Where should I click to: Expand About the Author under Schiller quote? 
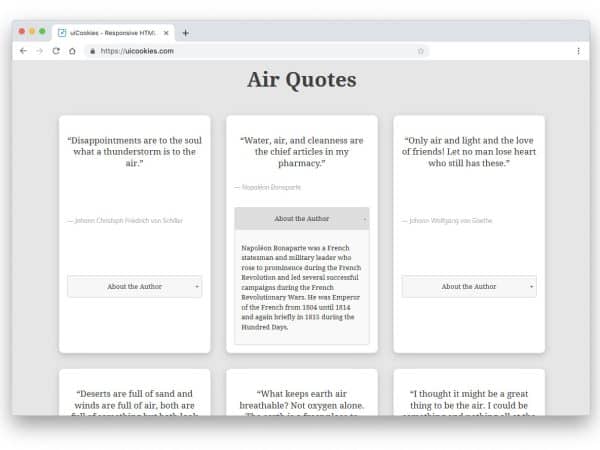(135, 287)
